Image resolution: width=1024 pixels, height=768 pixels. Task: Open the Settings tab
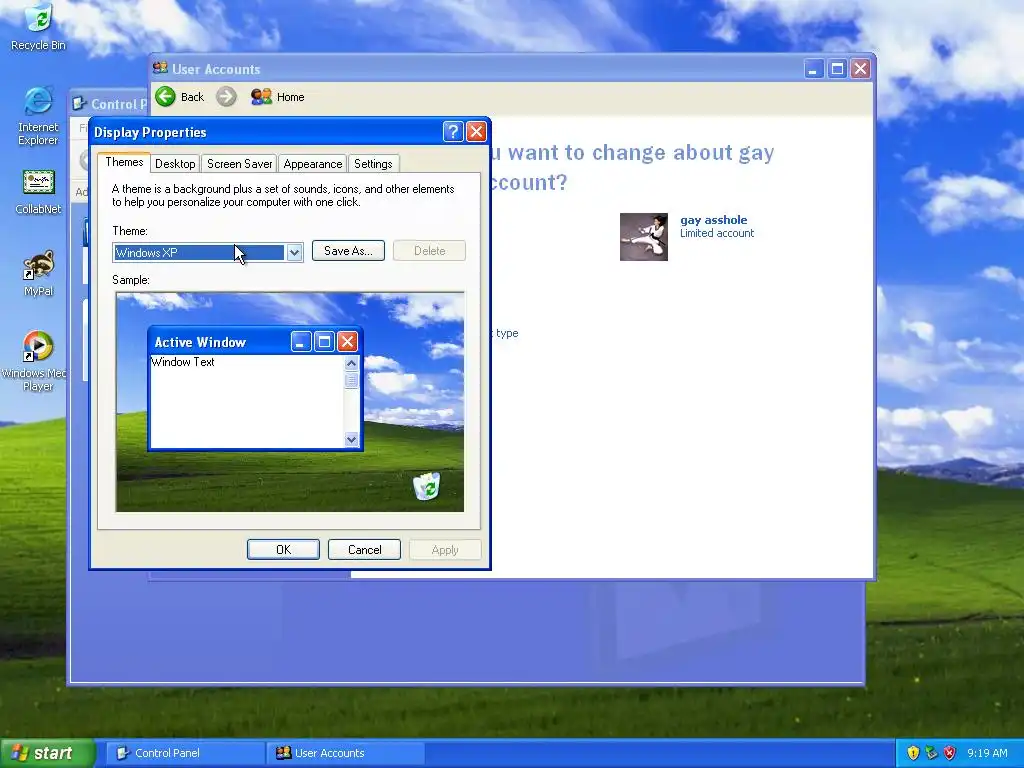coord(373,164)
